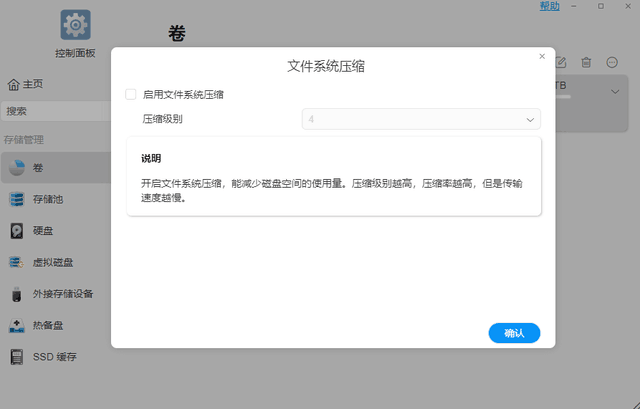Open the 压缩级别 dropdown
The height and width of the screenshot is (409, 640).
click(x=421, y=119)
